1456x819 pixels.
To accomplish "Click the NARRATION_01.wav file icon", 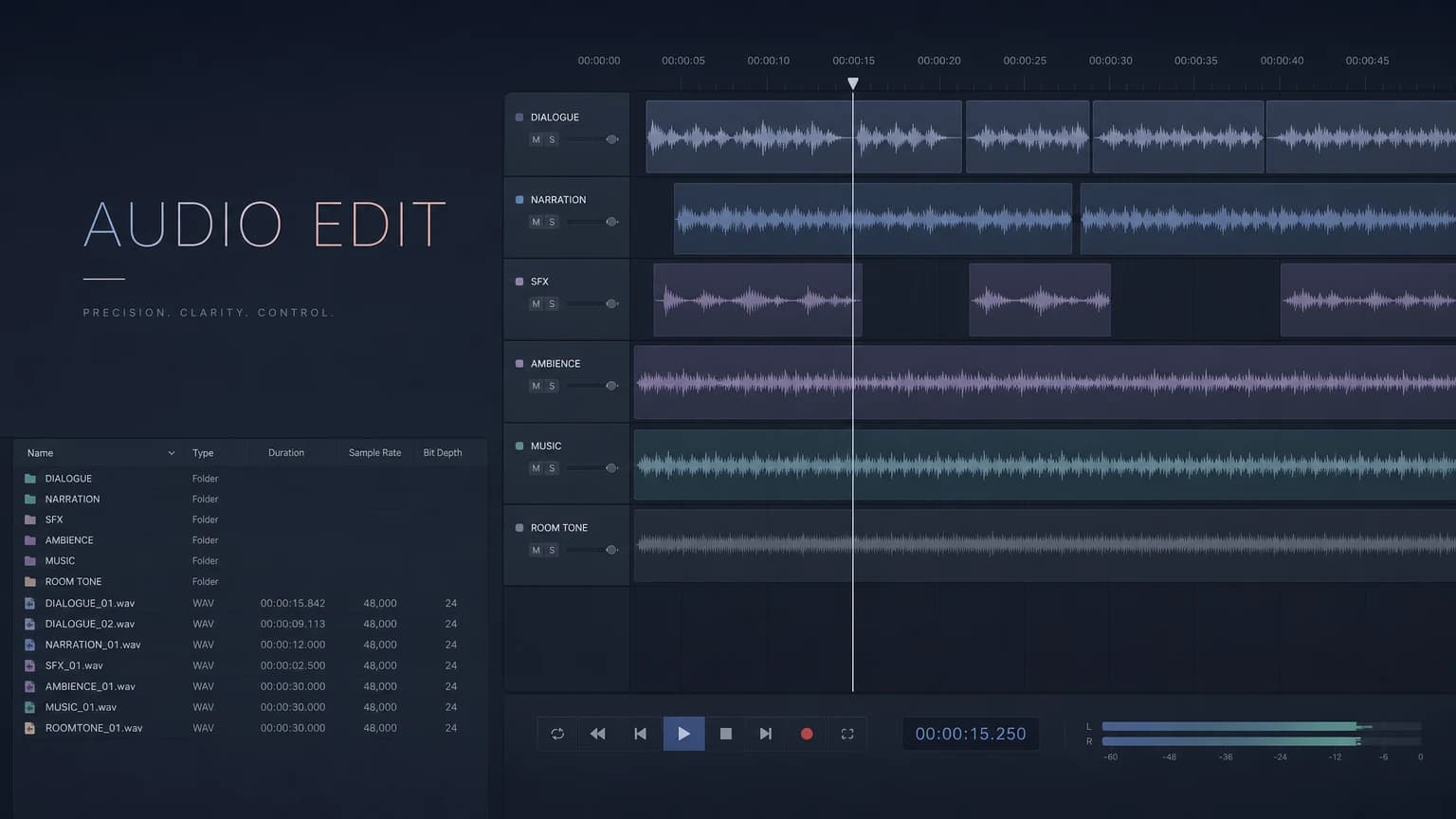I will pyautogui.click(x=30, y=645).
